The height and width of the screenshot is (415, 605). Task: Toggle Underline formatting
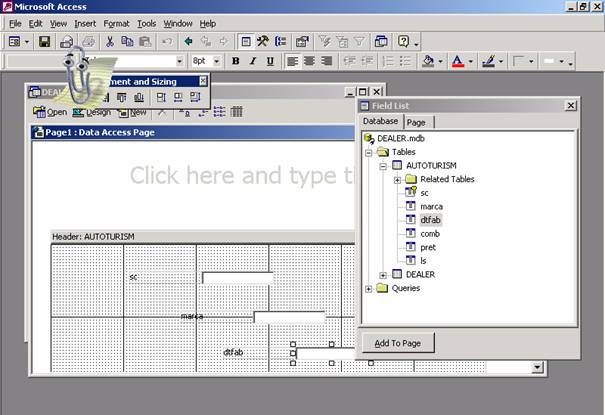tap(270, 61)
